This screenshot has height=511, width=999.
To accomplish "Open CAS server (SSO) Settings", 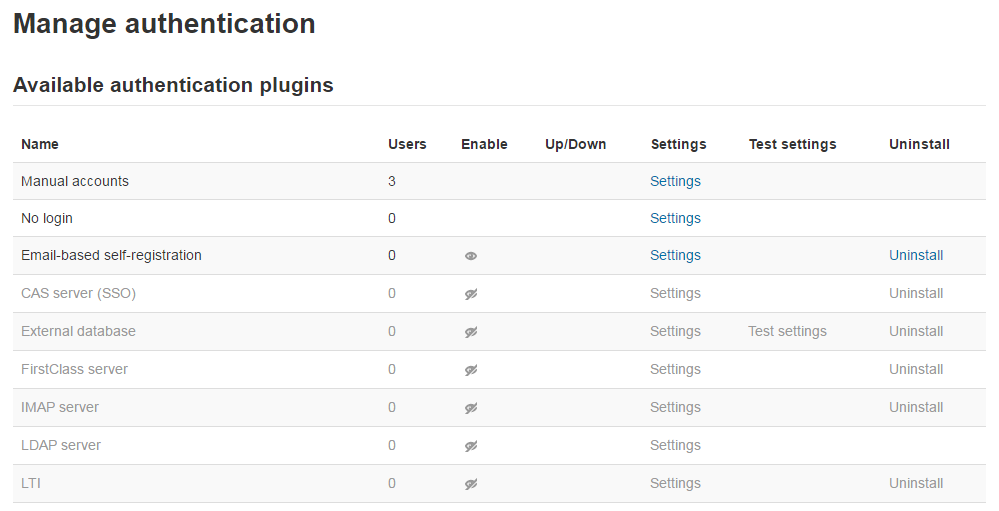I will [x=675, y=293].
